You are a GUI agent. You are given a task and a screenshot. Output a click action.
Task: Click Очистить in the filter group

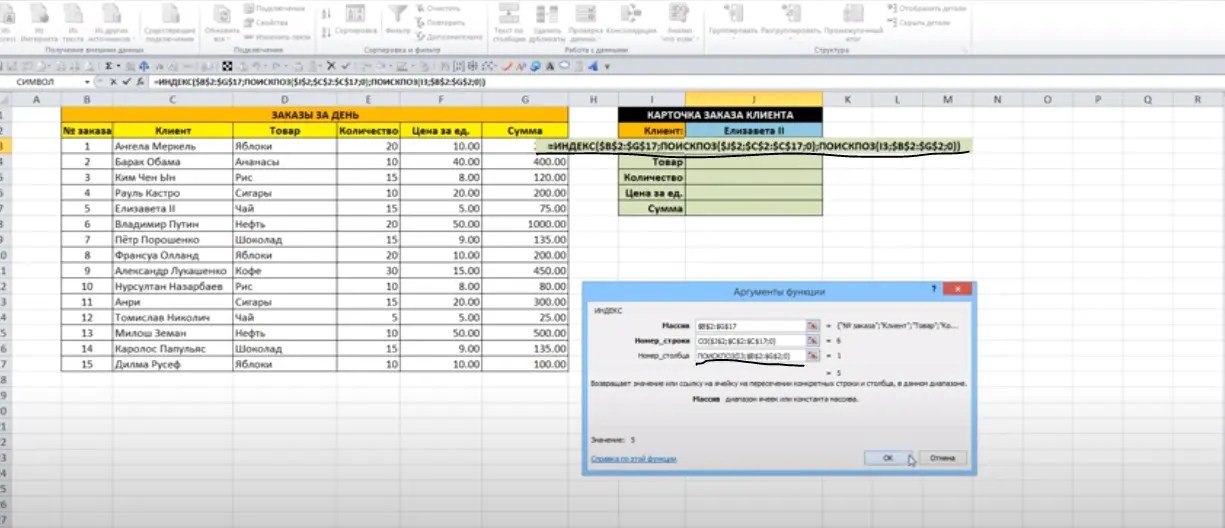[438, 9]
